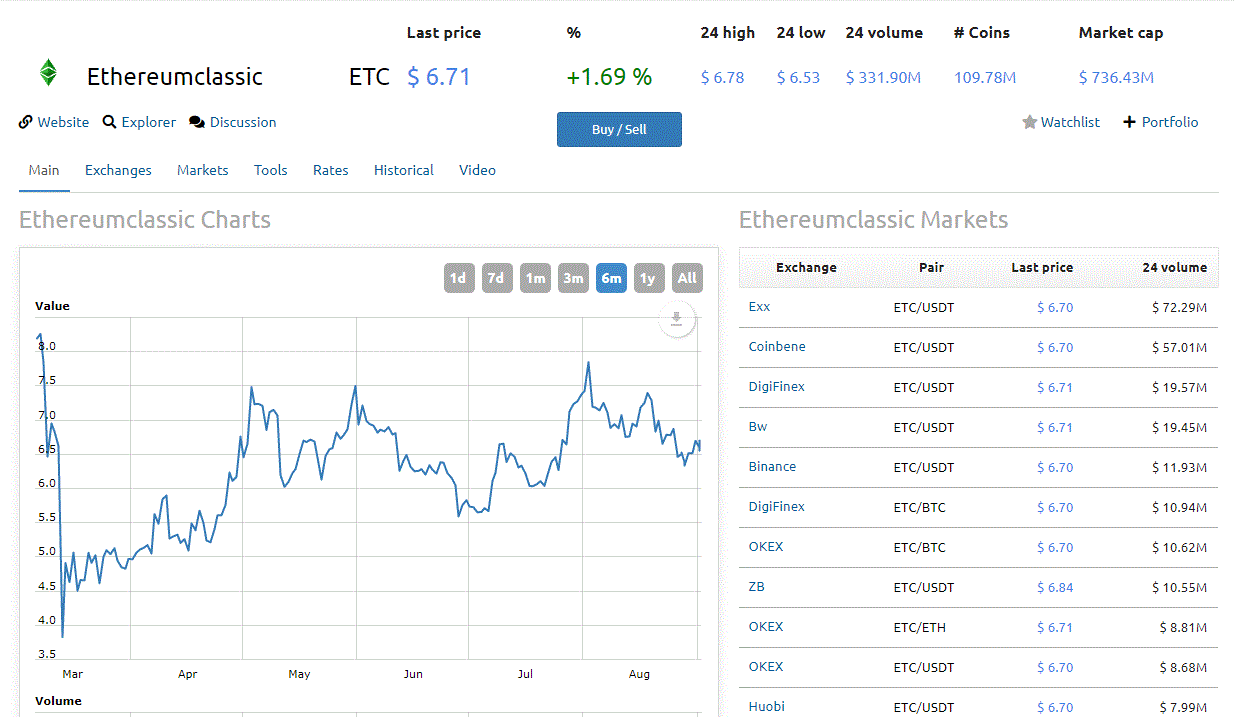Click the ETC ticker symbol text
This screenshot has width=1235, height=717.
[x=369, y=77]
